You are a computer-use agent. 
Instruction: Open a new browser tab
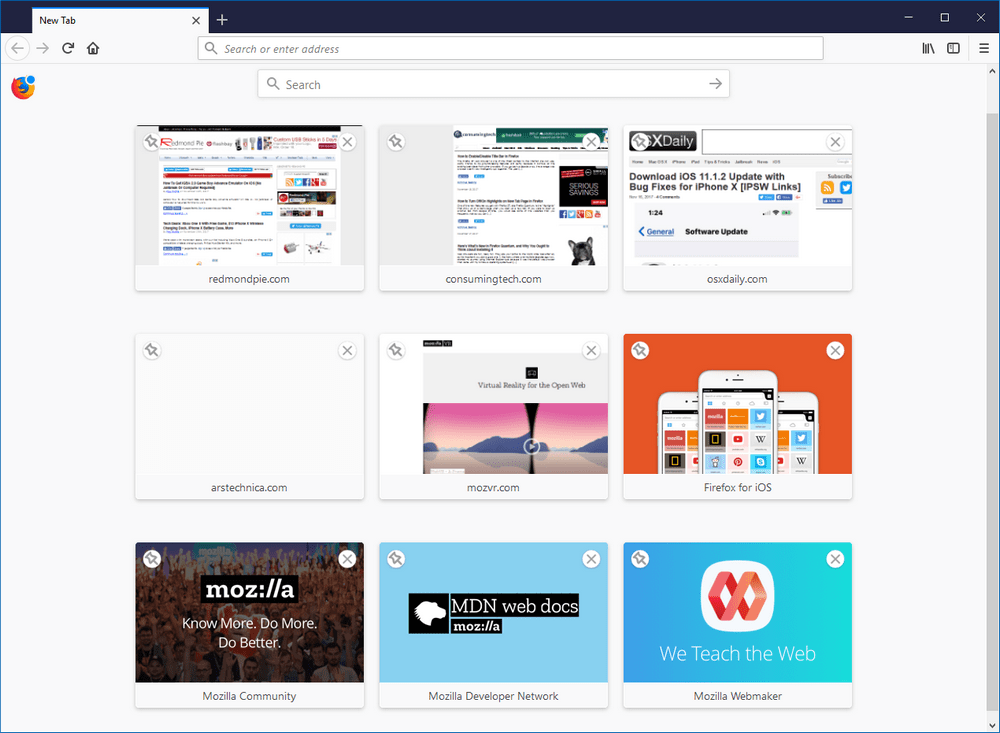coord(222,19)
